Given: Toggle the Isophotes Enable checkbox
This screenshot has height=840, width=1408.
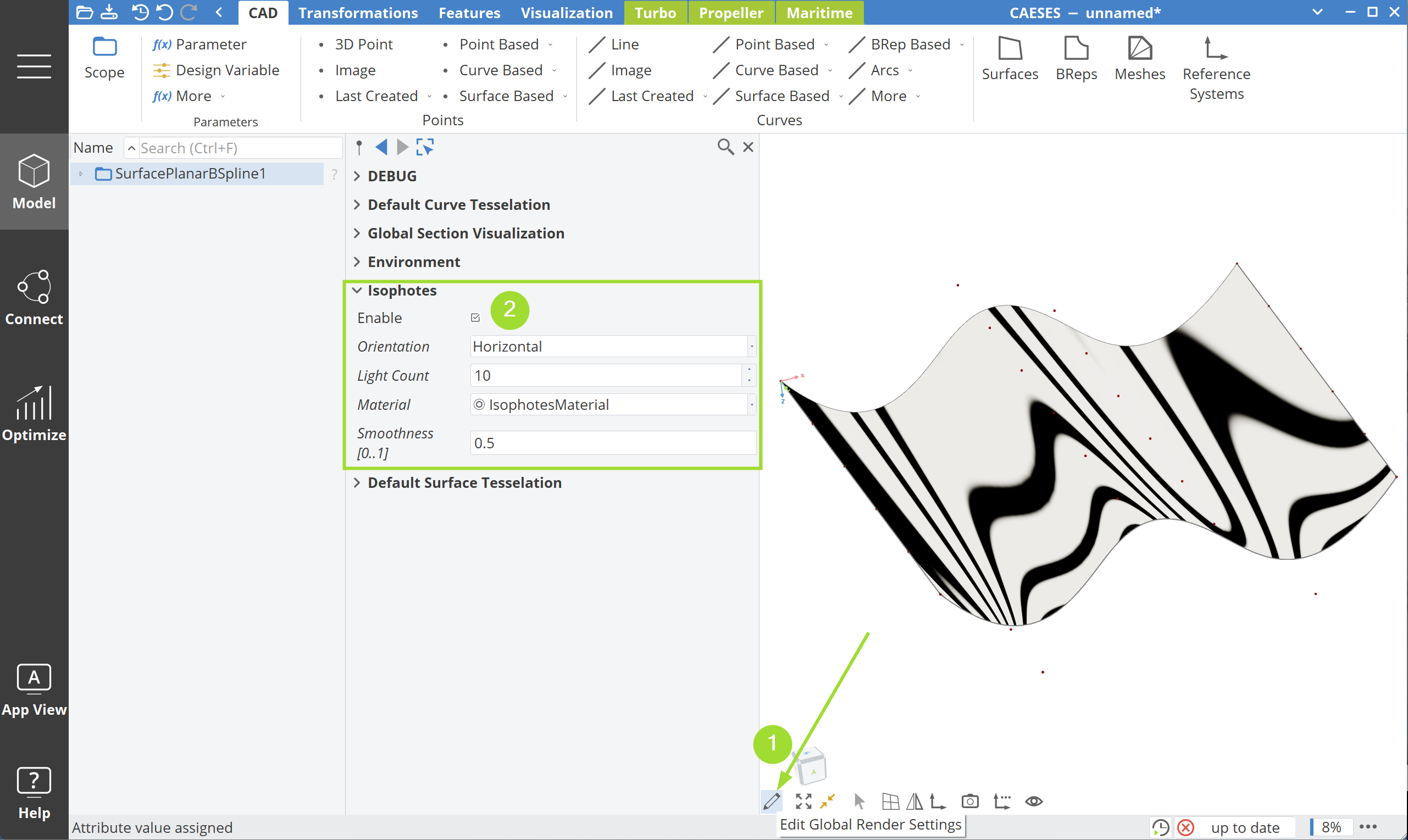Looking at the screenshot, I should click(x=475, y=318).
